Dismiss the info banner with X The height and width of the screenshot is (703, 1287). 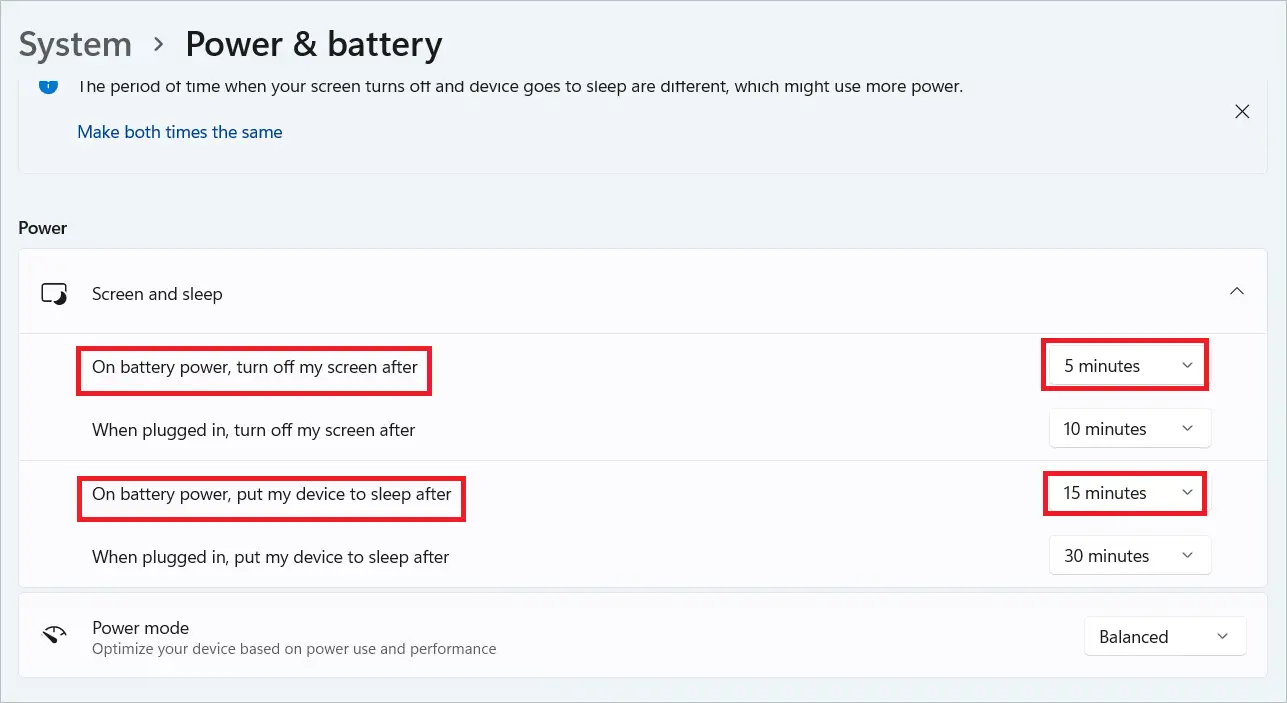pyautogui.click(x=1242, y=111)
